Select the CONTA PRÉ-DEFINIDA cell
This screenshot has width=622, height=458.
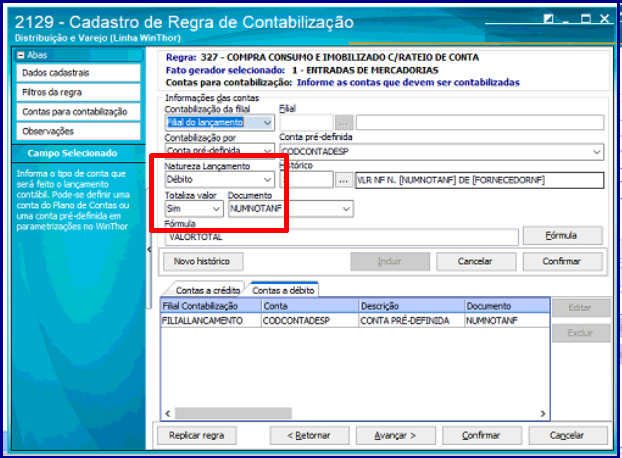(x=412, y=320)
